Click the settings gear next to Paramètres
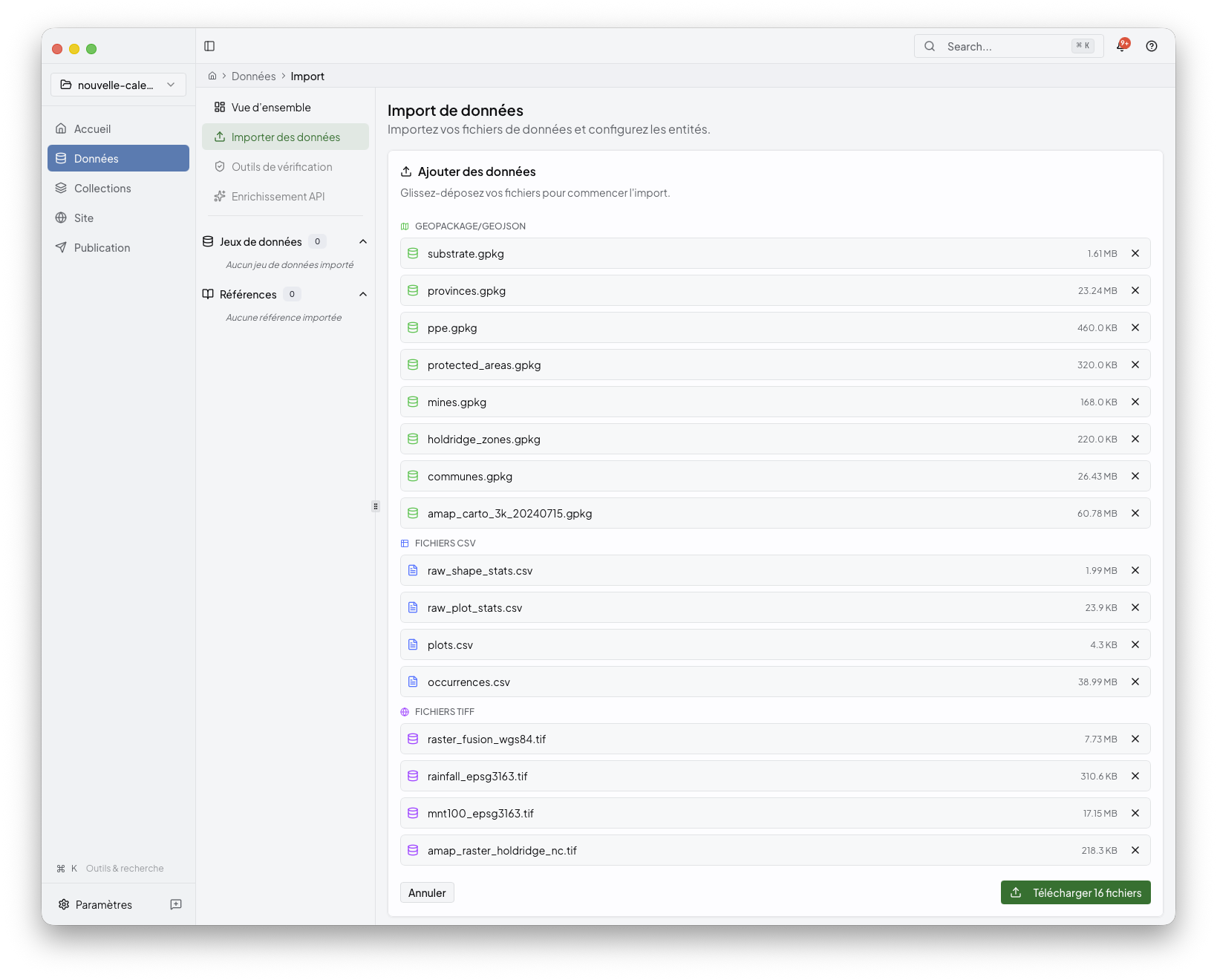The width and height of the screenshot is (1217, 980). 63,904
